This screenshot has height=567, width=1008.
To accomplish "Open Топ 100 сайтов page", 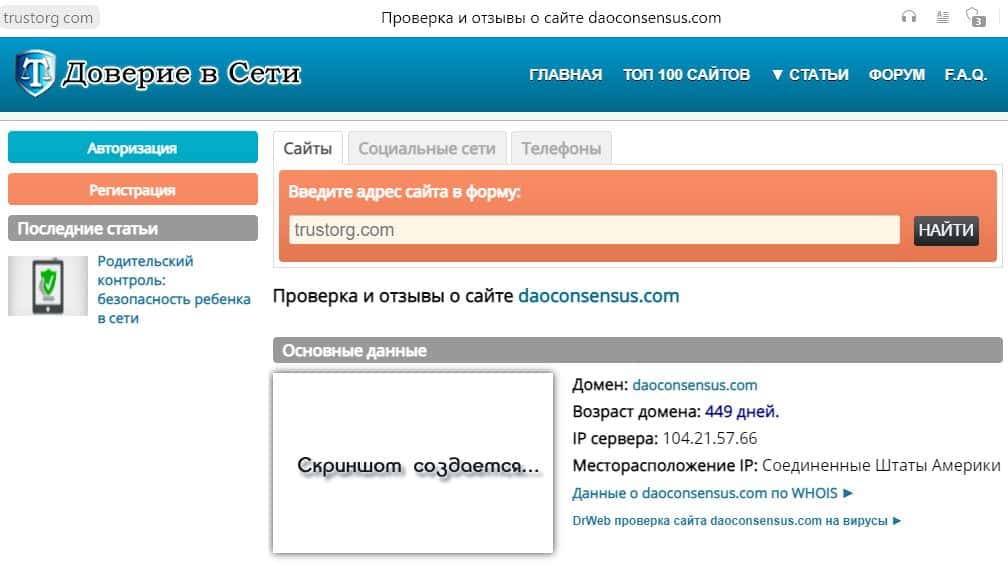I will click(686, 75).
